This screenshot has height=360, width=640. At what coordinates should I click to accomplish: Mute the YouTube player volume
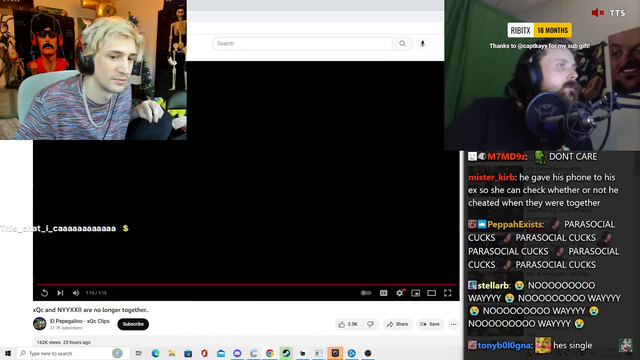point(76,293)
